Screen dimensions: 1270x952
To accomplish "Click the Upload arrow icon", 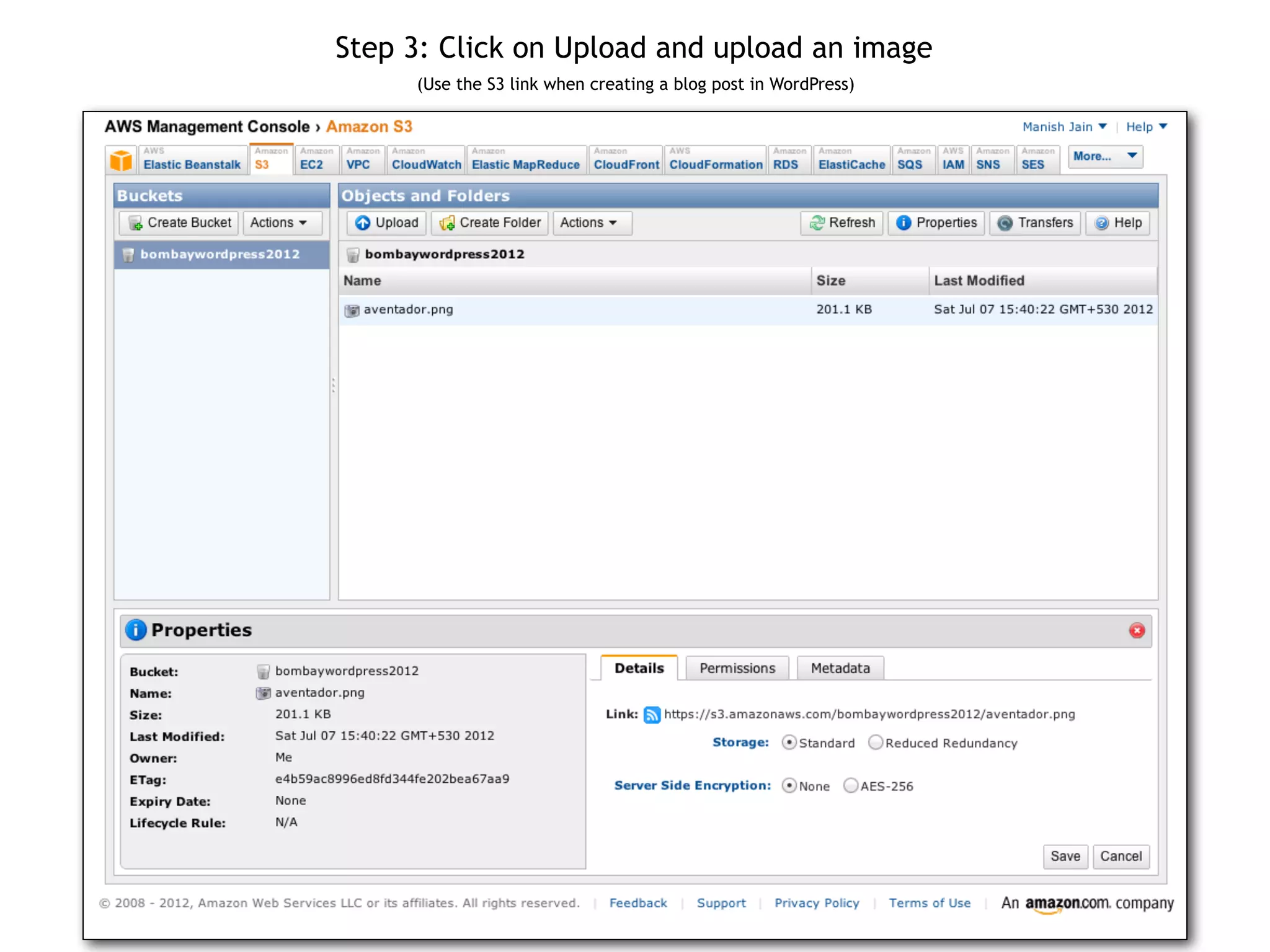I will coord(363,223).
